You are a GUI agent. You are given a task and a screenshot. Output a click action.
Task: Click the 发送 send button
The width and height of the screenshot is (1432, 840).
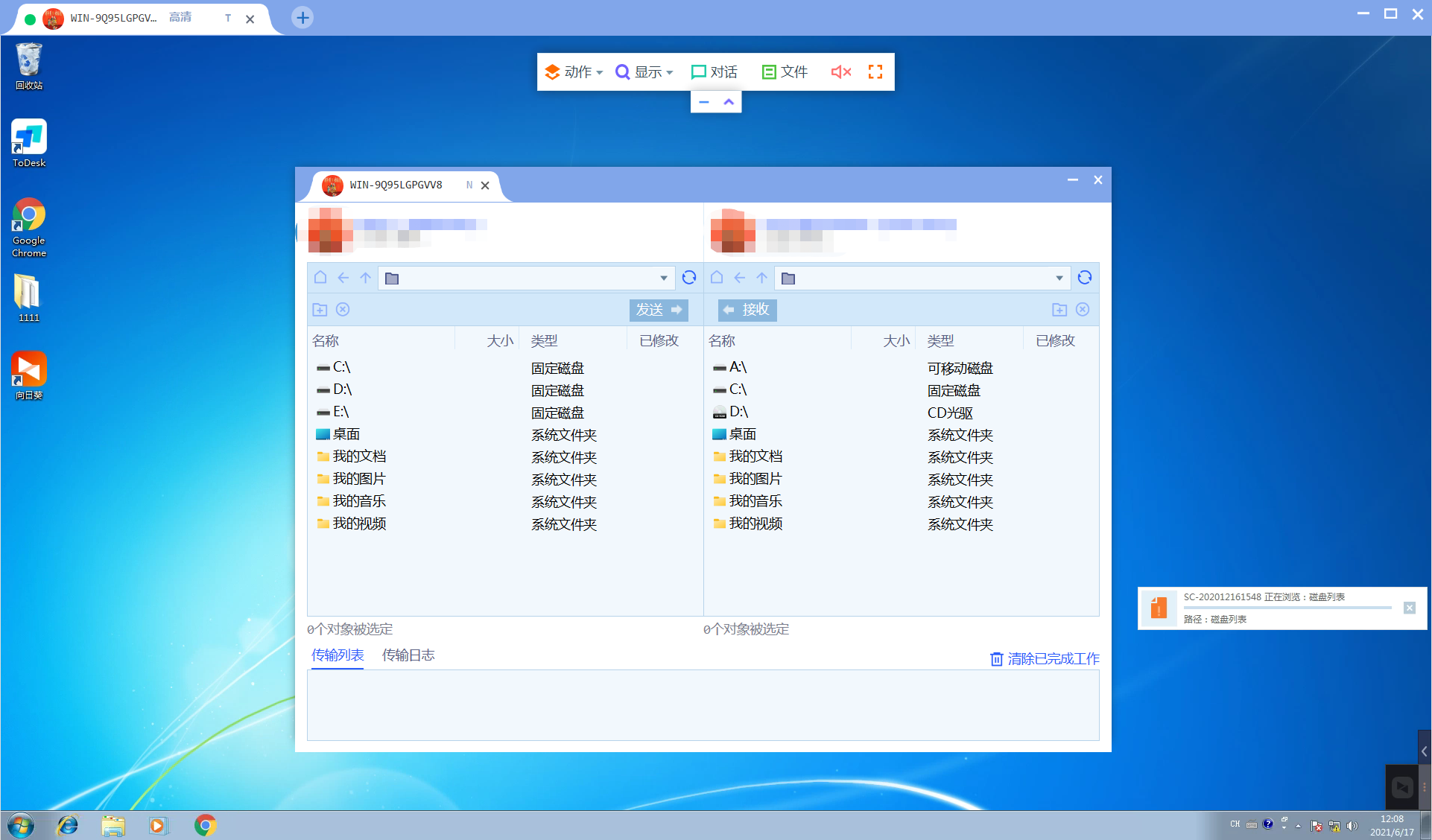coord(659,310)
